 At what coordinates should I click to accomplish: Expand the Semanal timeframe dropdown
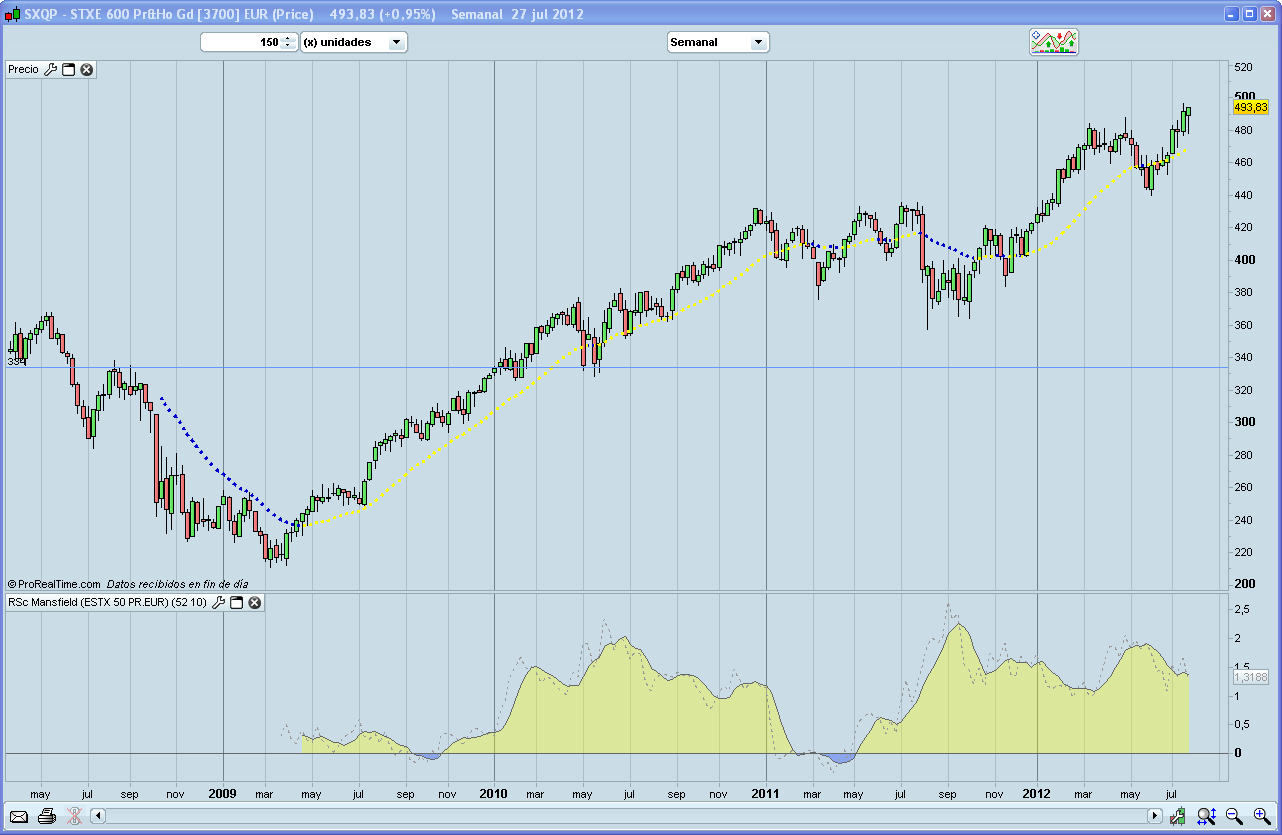coord(757,42)
